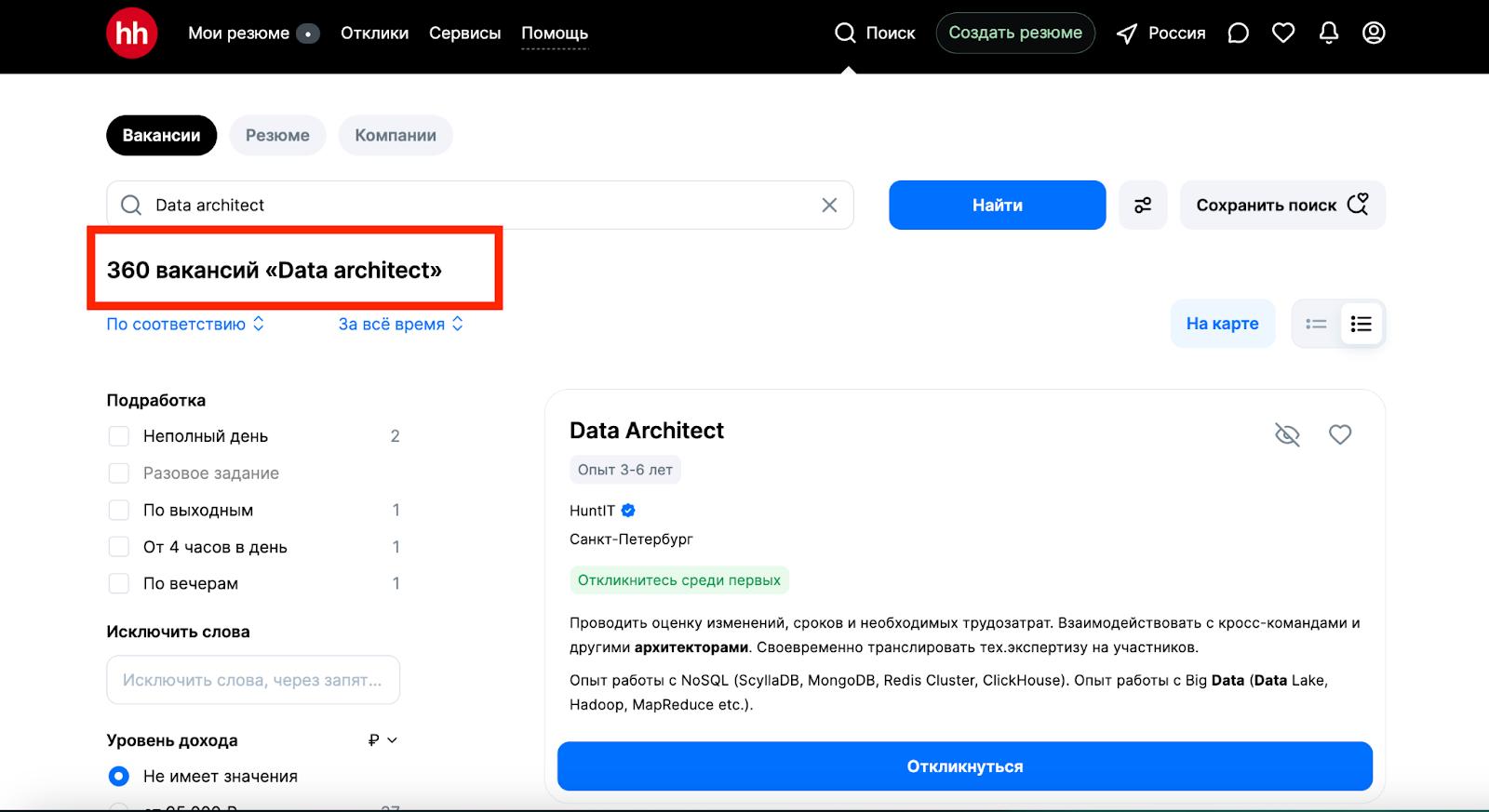Switch to compact list view
Image resolution: width=1489 pixels, height=812 pixels.
point(1316,324)
